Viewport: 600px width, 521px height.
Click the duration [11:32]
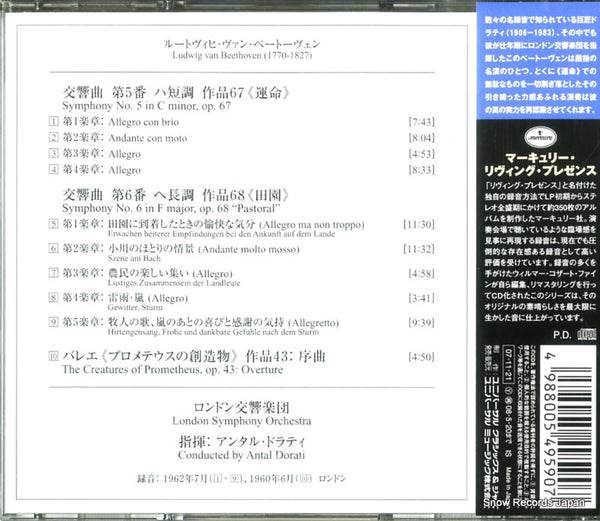tap(419, 249)
